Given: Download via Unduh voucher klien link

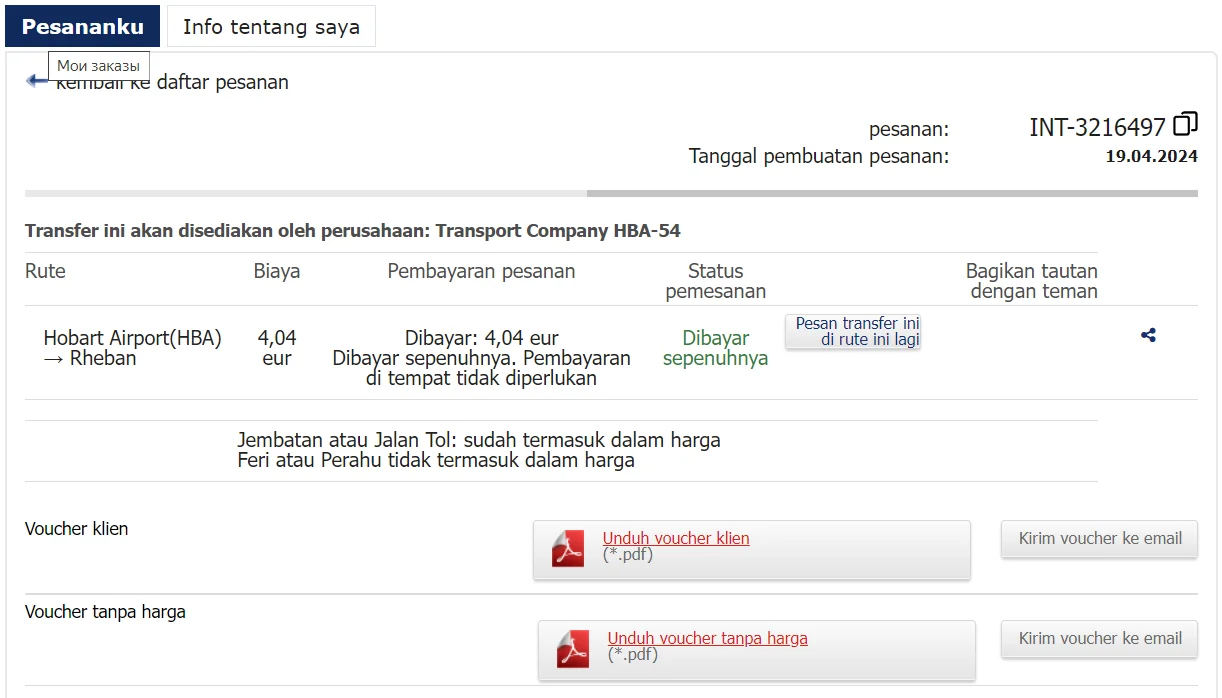Looking at the screenshot, I should point(676,538).
